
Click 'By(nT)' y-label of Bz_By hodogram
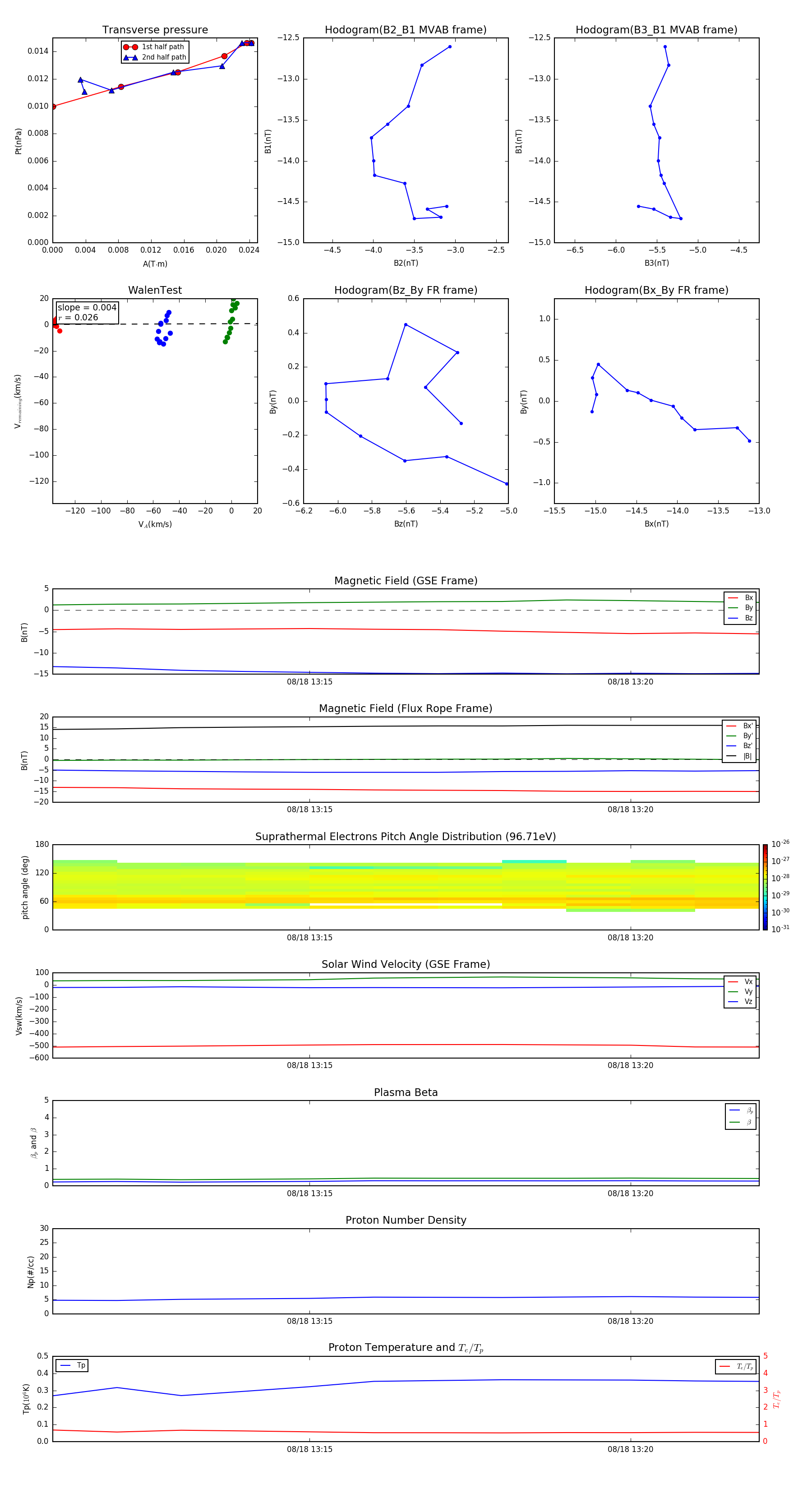coord(273,402)
